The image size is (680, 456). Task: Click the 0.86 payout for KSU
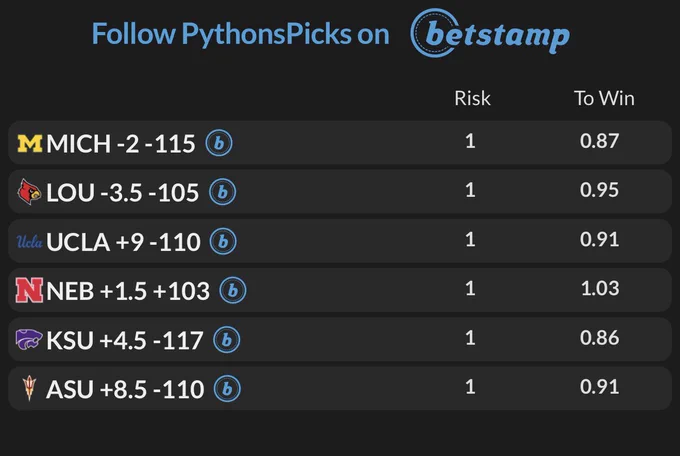tap(600, 338)
